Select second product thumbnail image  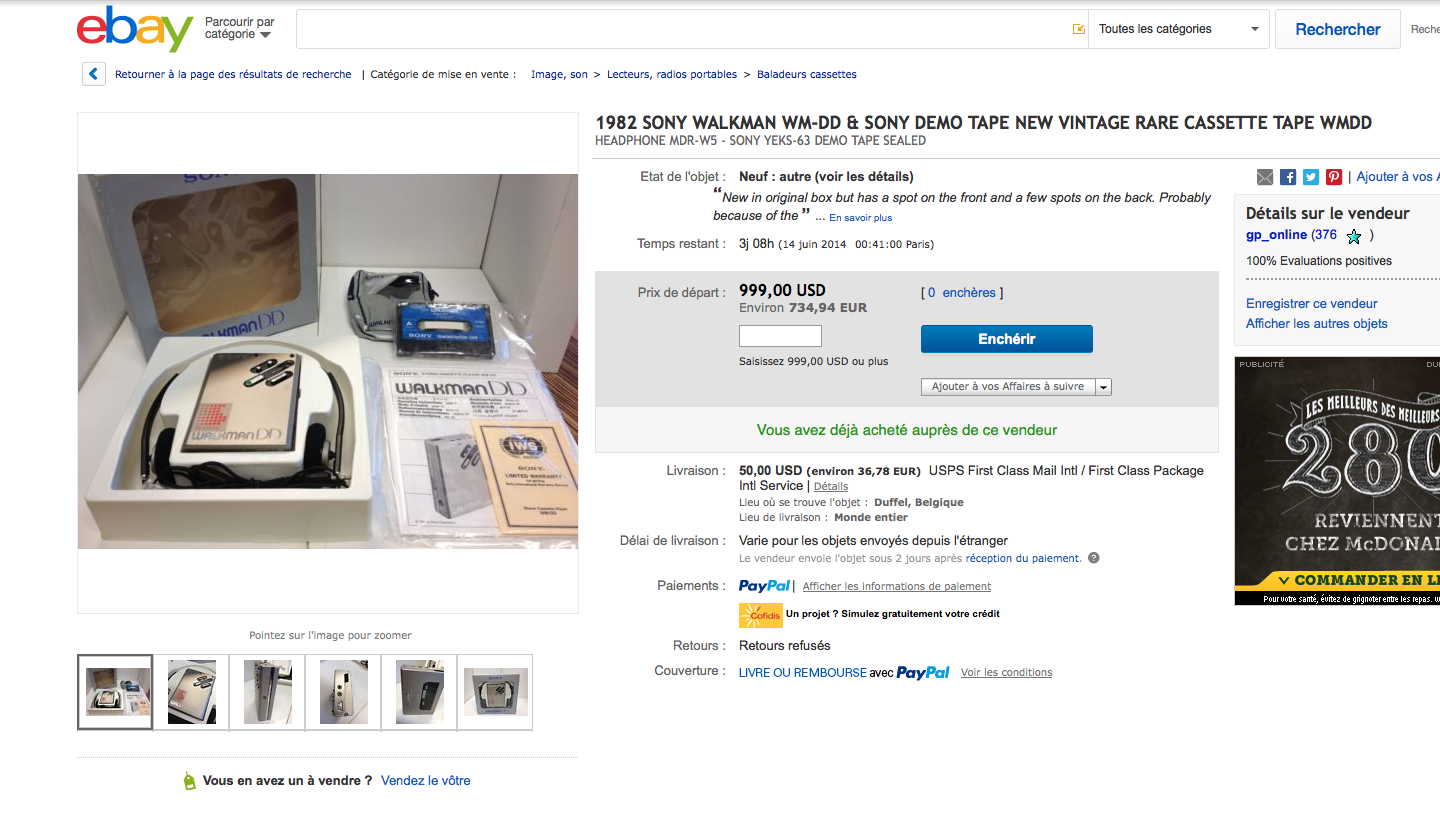pyautogui.click(x=191, y=692)
